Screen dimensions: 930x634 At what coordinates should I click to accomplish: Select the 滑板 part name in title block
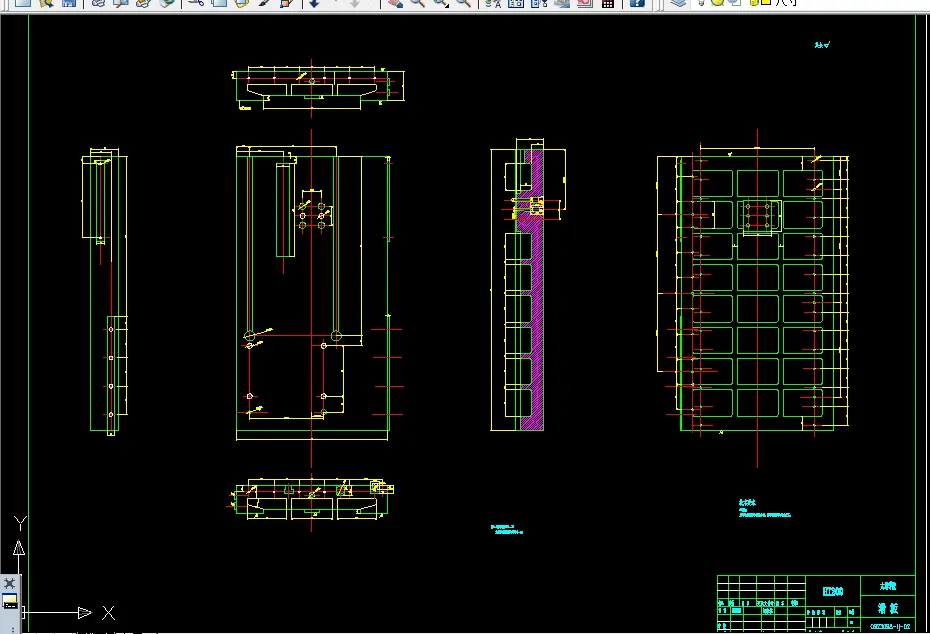(x=887, y=608)
